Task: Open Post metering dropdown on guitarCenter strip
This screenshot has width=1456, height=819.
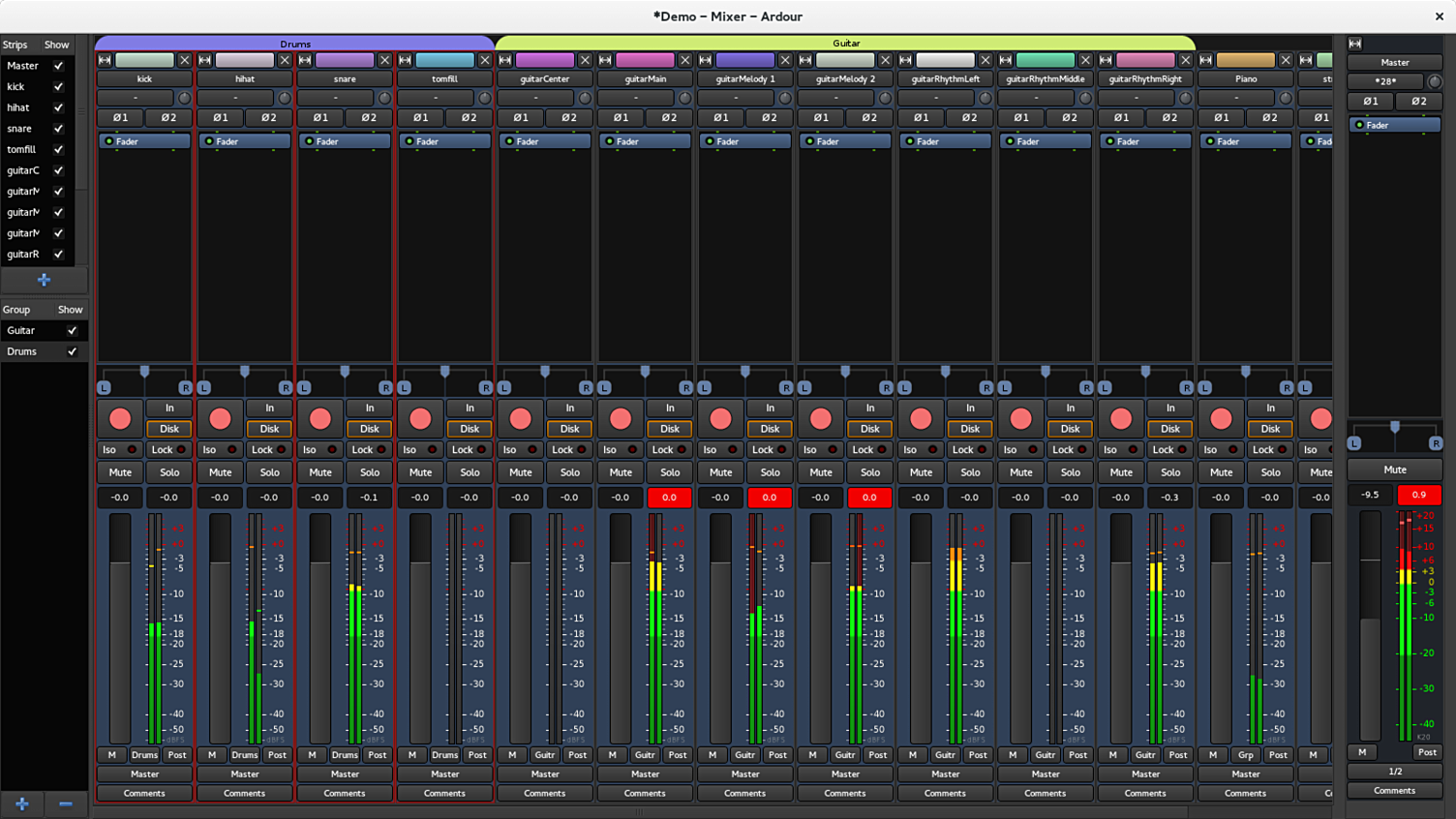Action: [577, 755]
